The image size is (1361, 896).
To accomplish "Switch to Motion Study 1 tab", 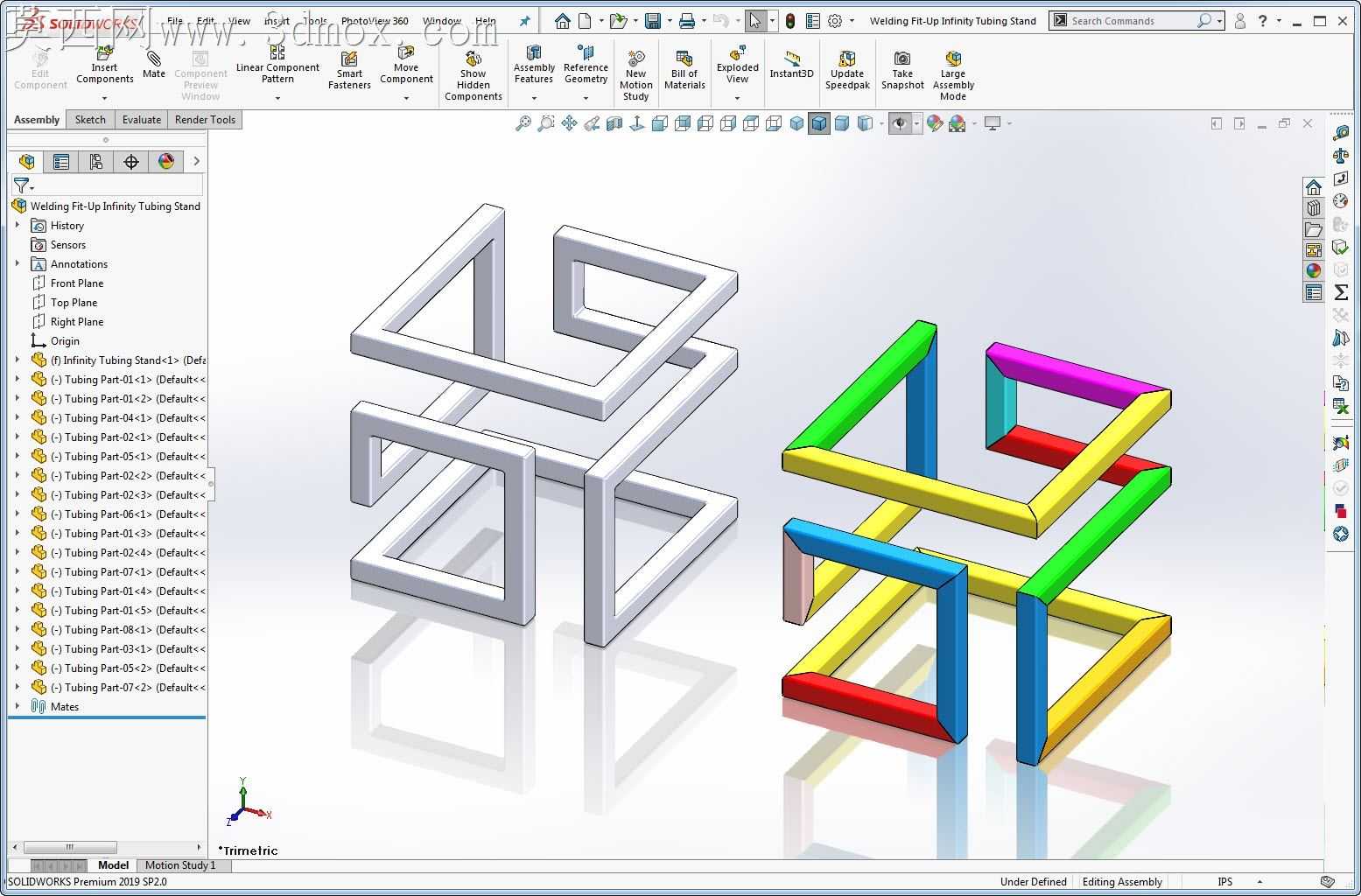I will [180, 865].
